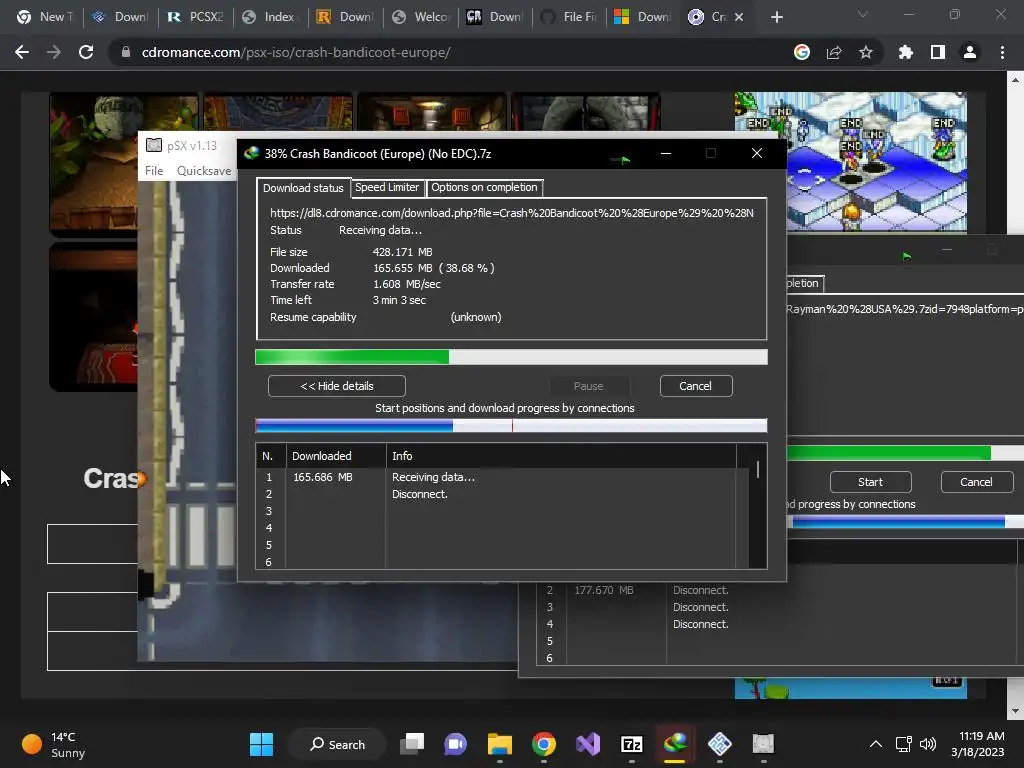Click the IDM icon in download dialog title
The height and width of the screenshot is (768, 1024).
point(251,153)
